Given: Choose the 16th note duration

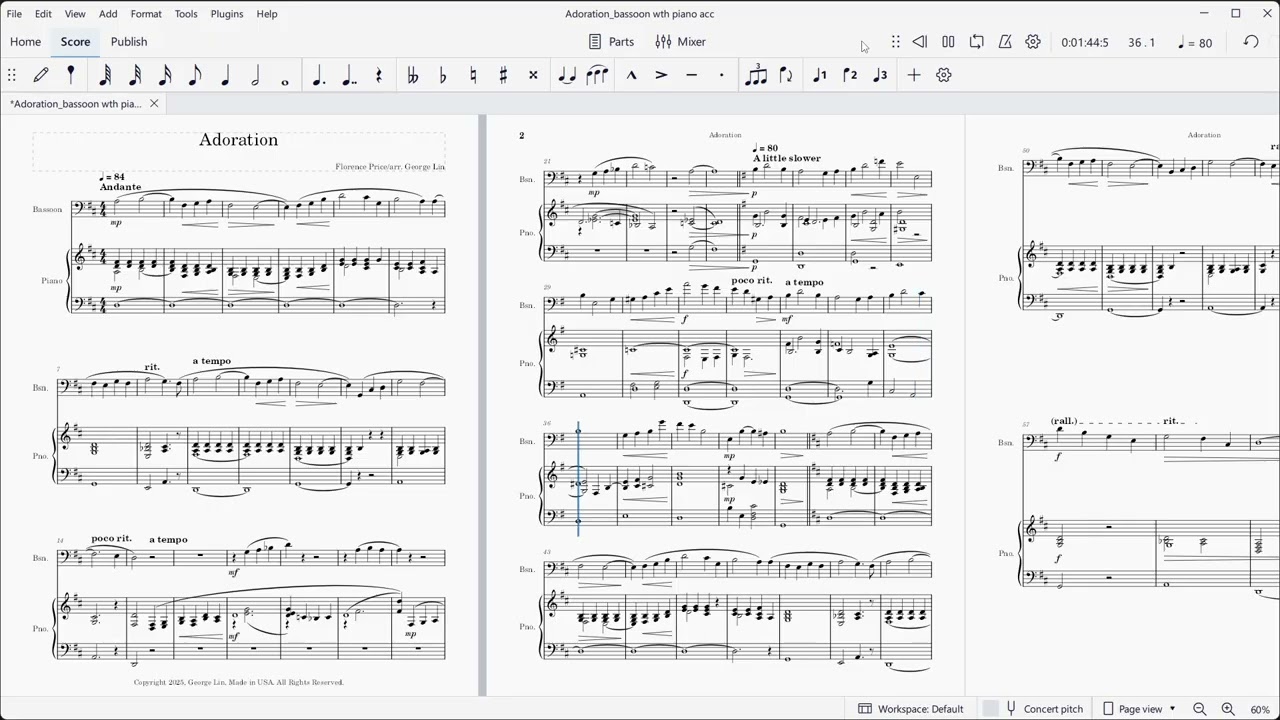Looking at the screenshot, I should (165, 75).
